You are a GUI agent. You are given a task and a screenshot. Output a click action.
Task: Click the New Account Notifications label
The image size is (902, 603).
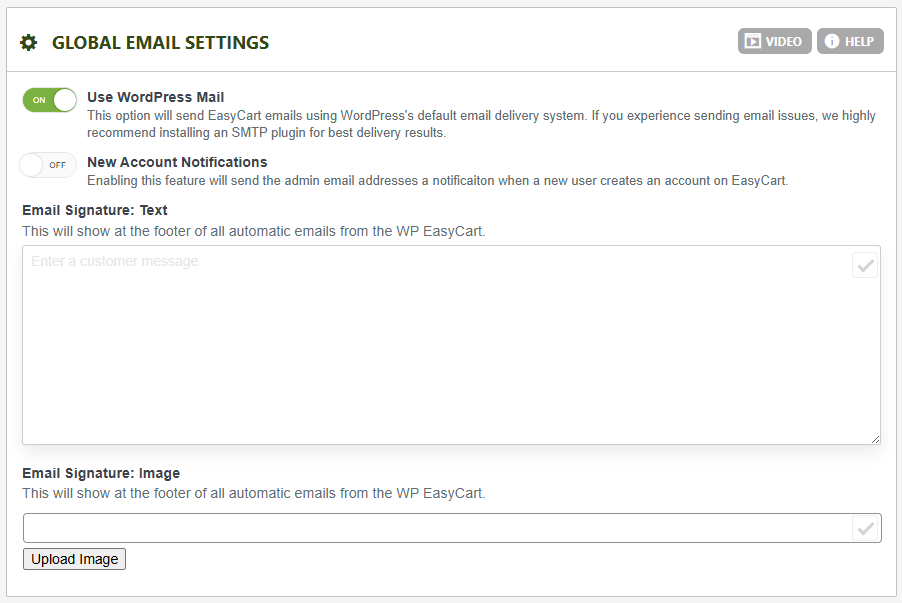click(x=177, y=161)
